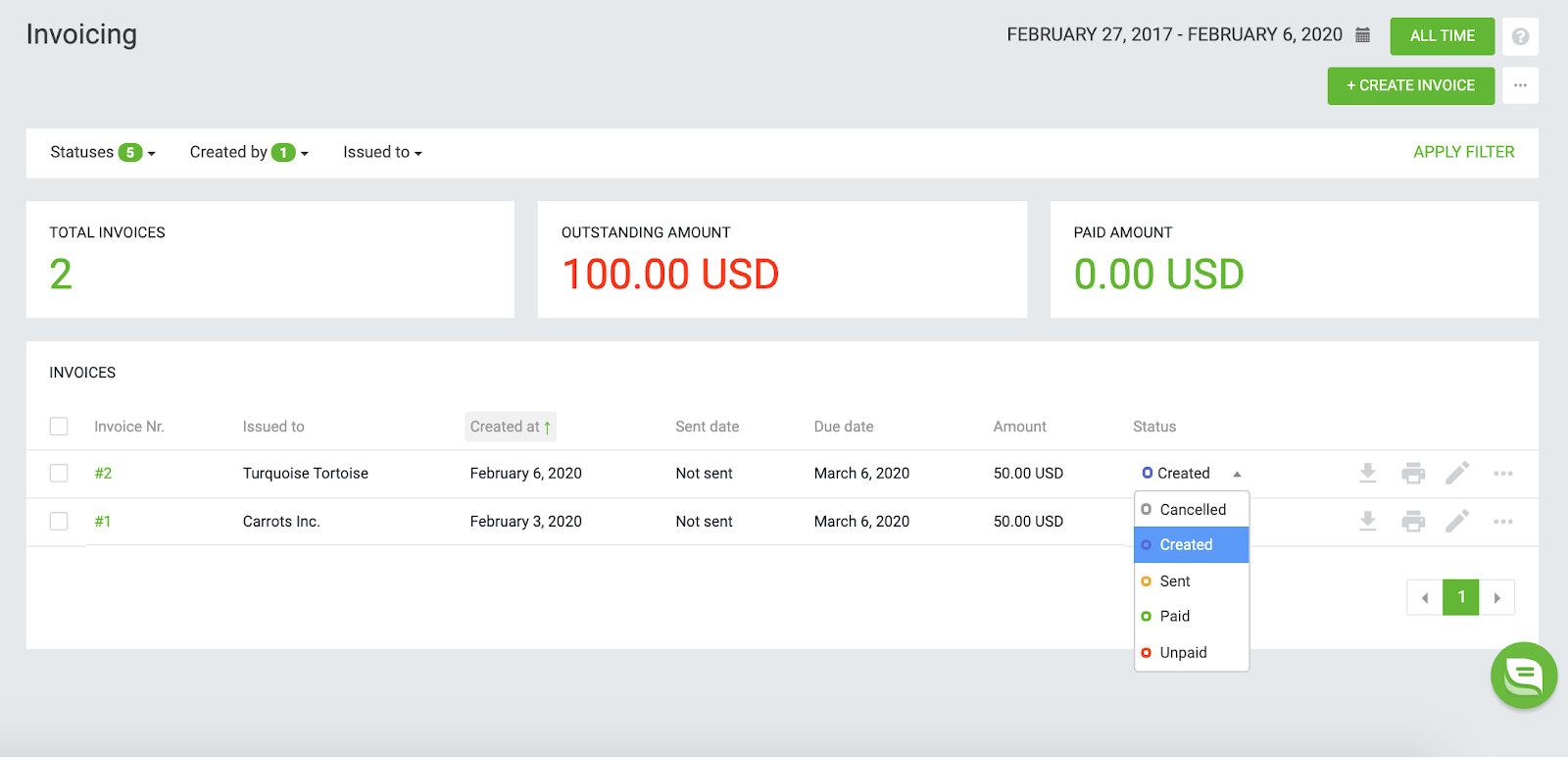This screenshot has height=757, width=1568.
Task: Open the live chat support bubble
Action: [x=1524, y=676]
